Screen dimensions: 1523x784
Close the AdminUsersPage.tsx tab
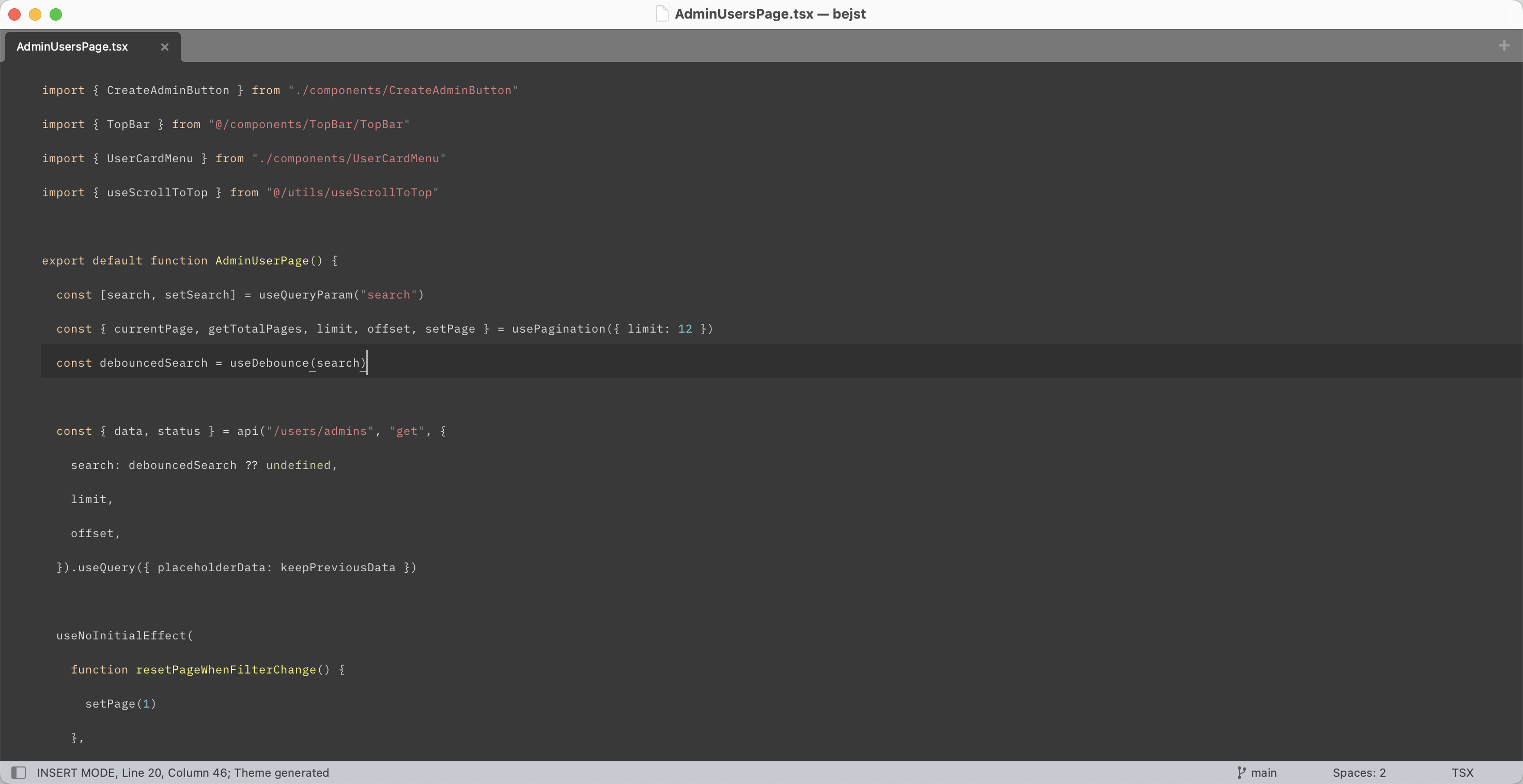[x=164, y=46]
